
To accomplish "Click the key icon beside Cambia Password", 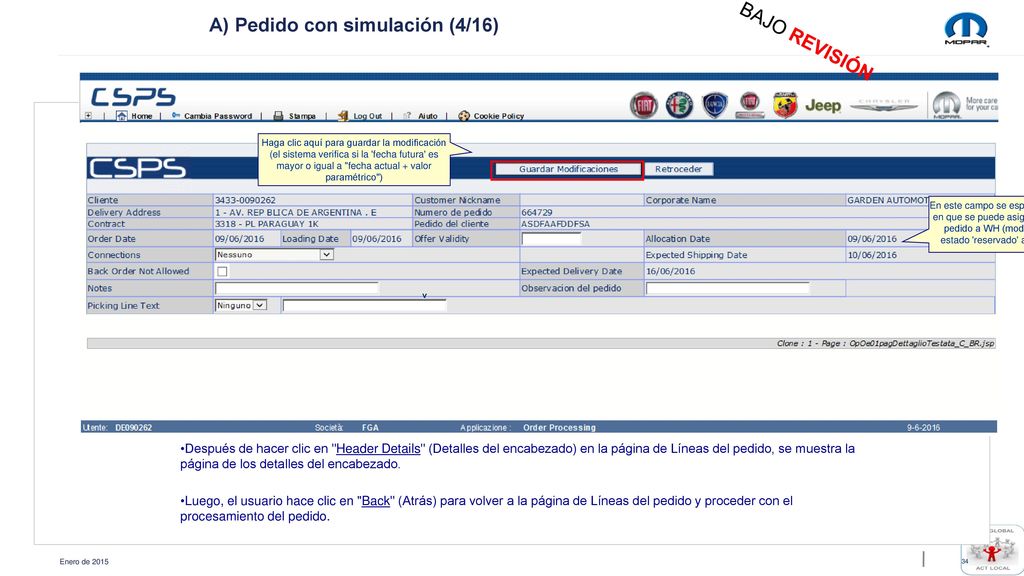I will click(176, 116).
